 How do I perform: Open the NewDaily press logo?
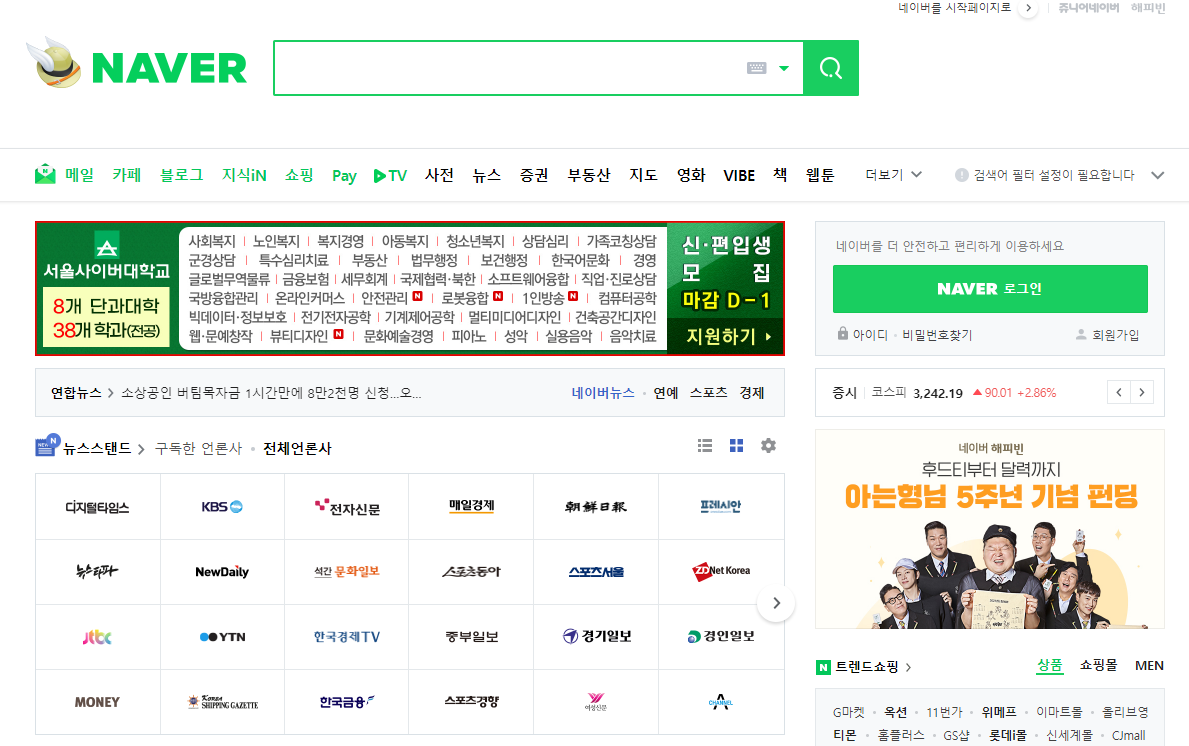(222, 572)
